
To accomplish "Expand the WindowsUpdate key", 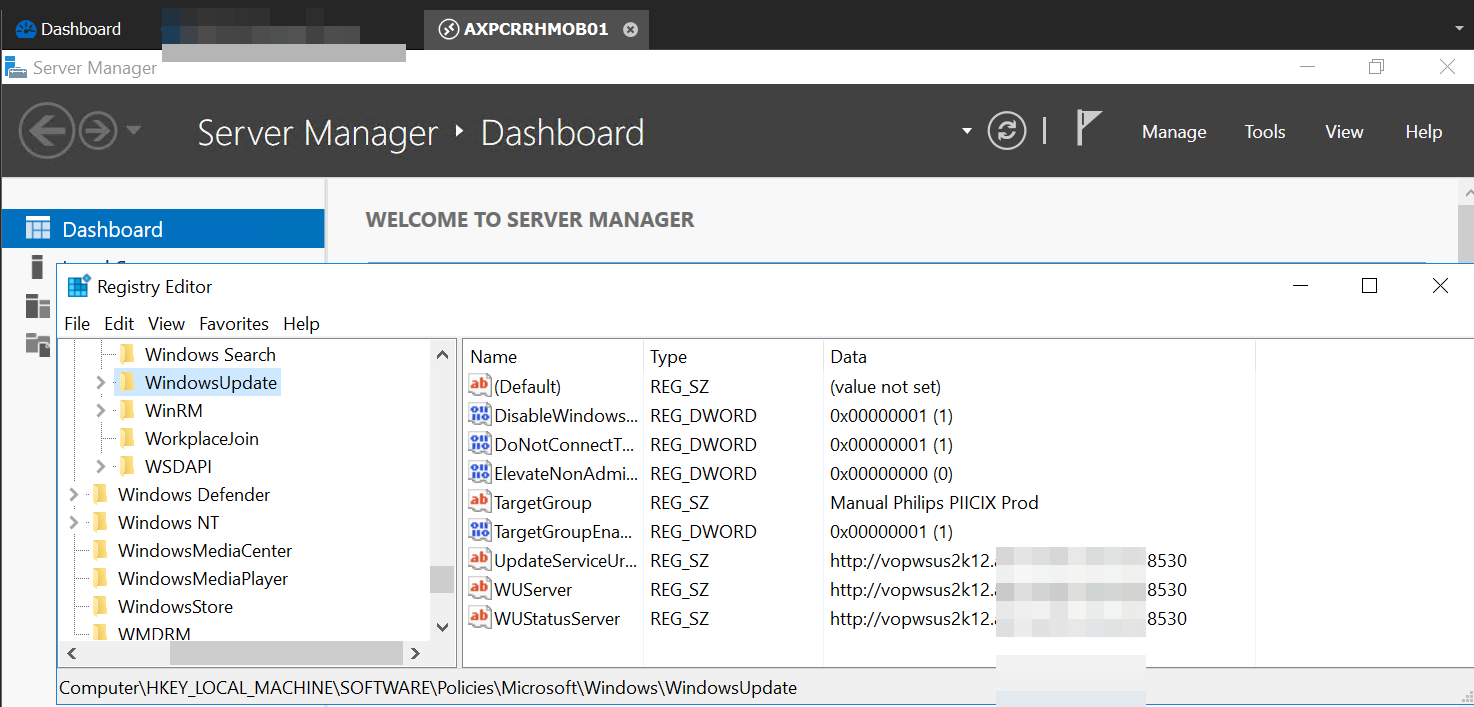I will [x=100, y=382].
